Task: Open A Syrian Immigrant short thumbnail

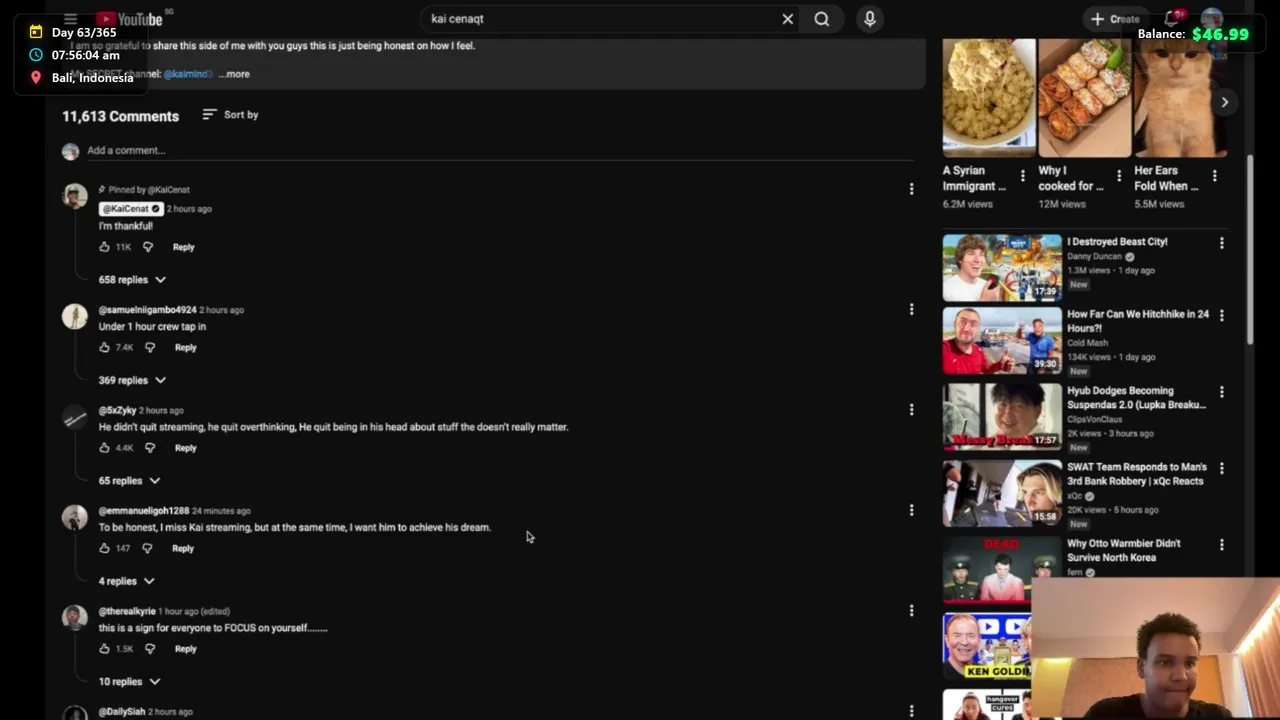Action: click(x=988, y=98)
